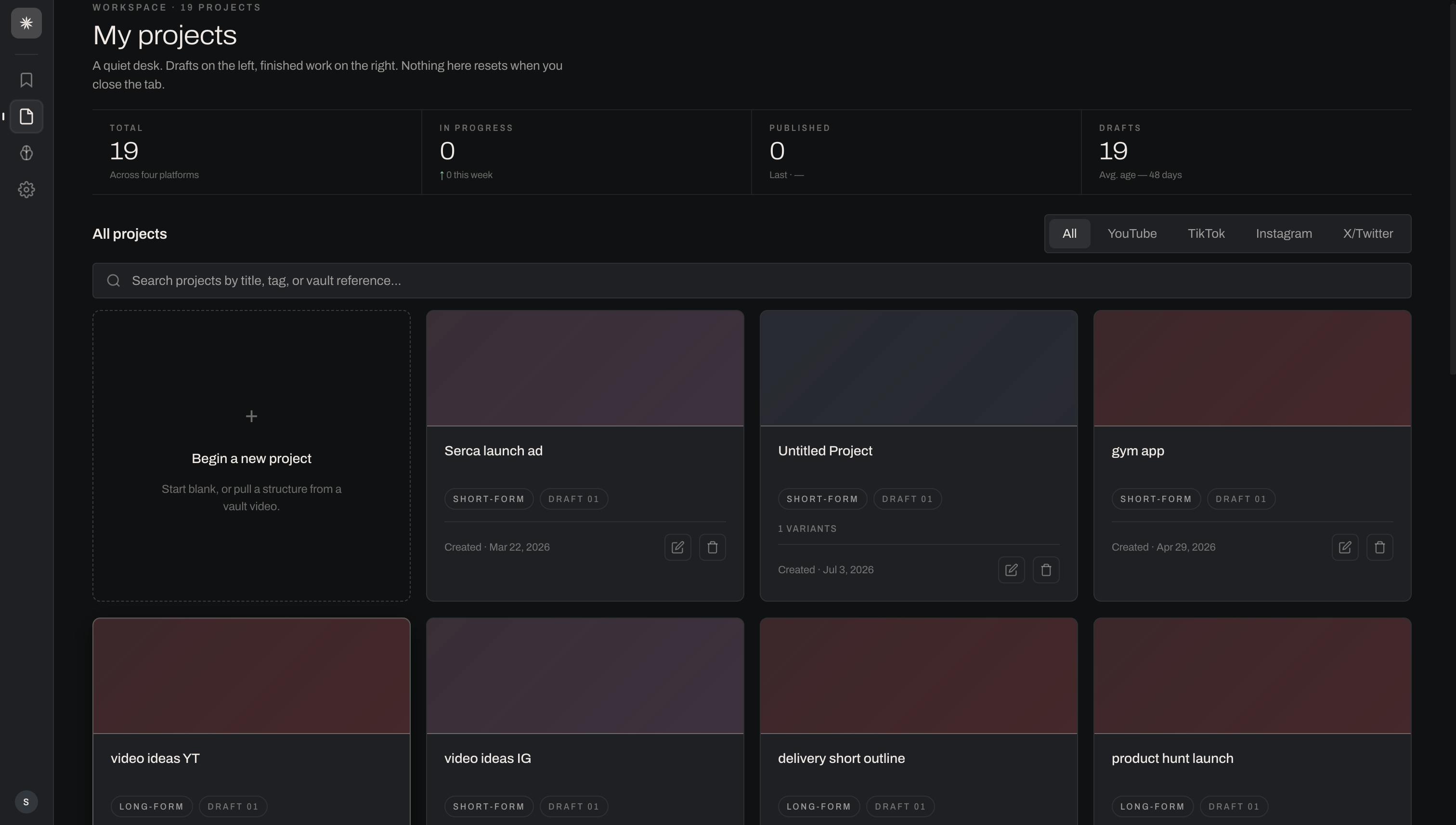Click the plus icon on the new project card
Viewport: 1456px width, 825px height.
pos(251,416)
